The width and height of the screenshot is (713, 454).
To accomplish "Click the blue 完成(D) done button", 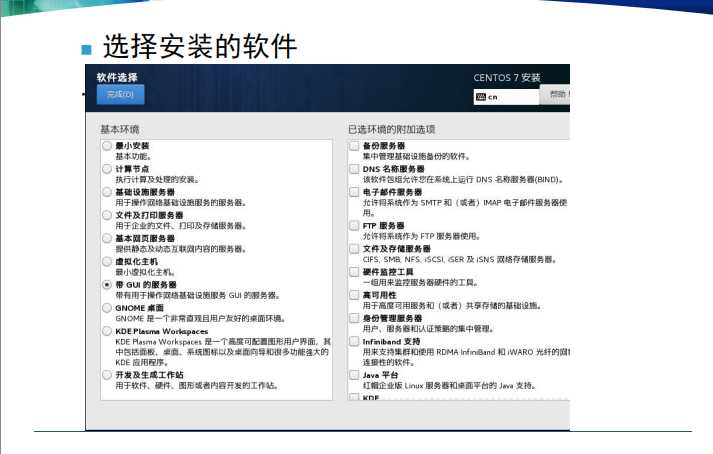I will (121, 95).
